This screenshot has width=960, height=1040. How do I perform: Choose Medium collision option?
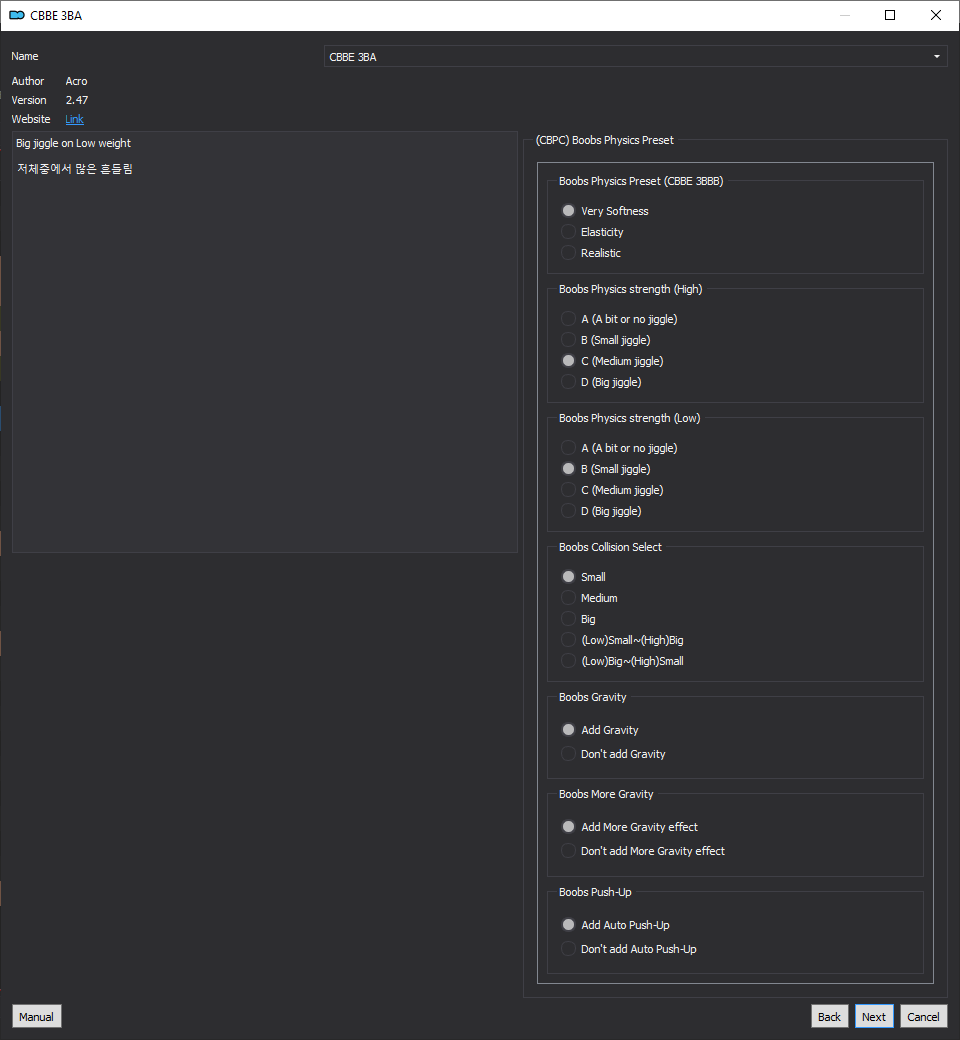[x=589, y=598]
